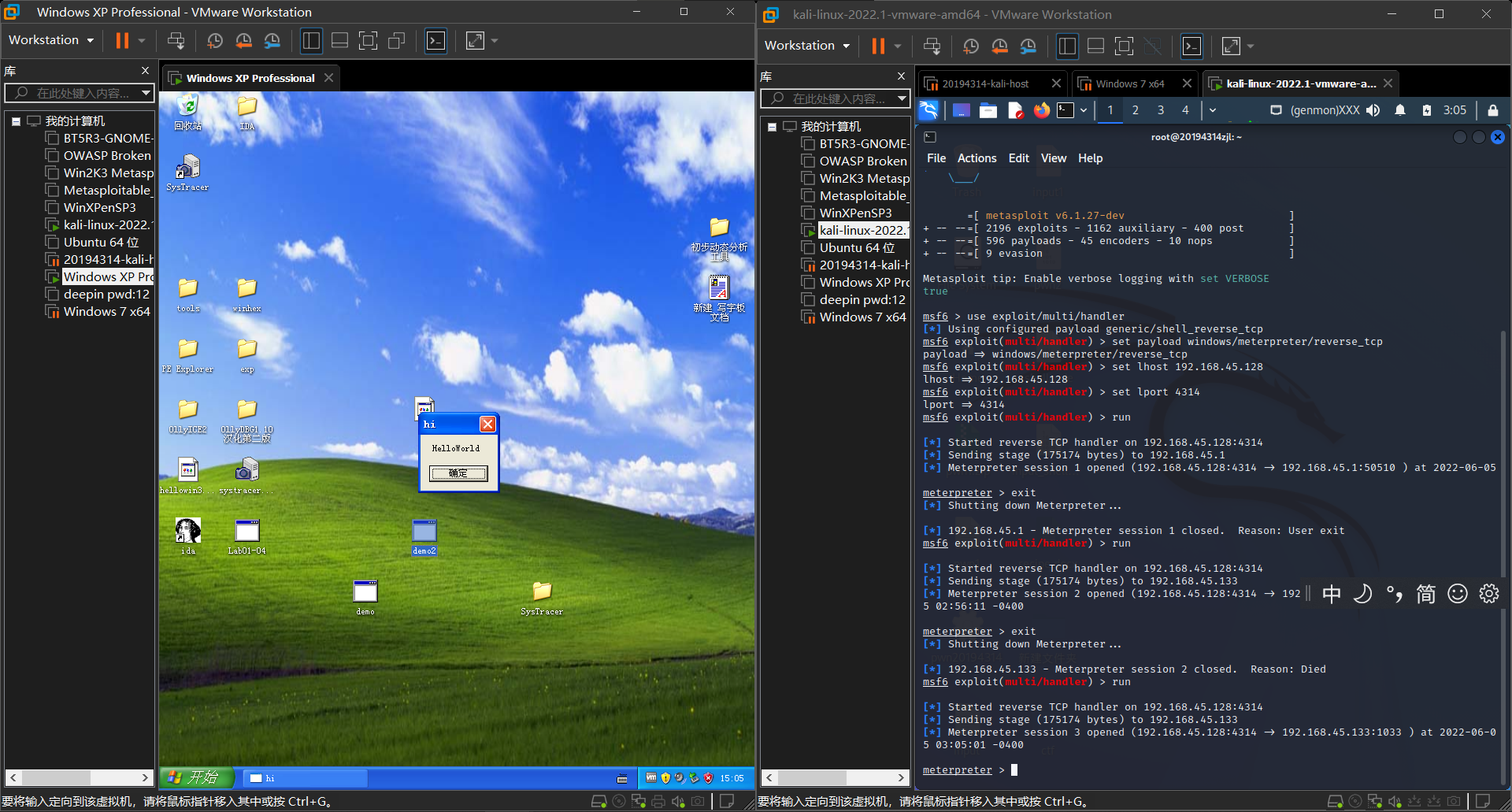Close the hi HelloWorld dialog
The height and width of the screenshot is (812, 1512).
[x=487, y=425]
